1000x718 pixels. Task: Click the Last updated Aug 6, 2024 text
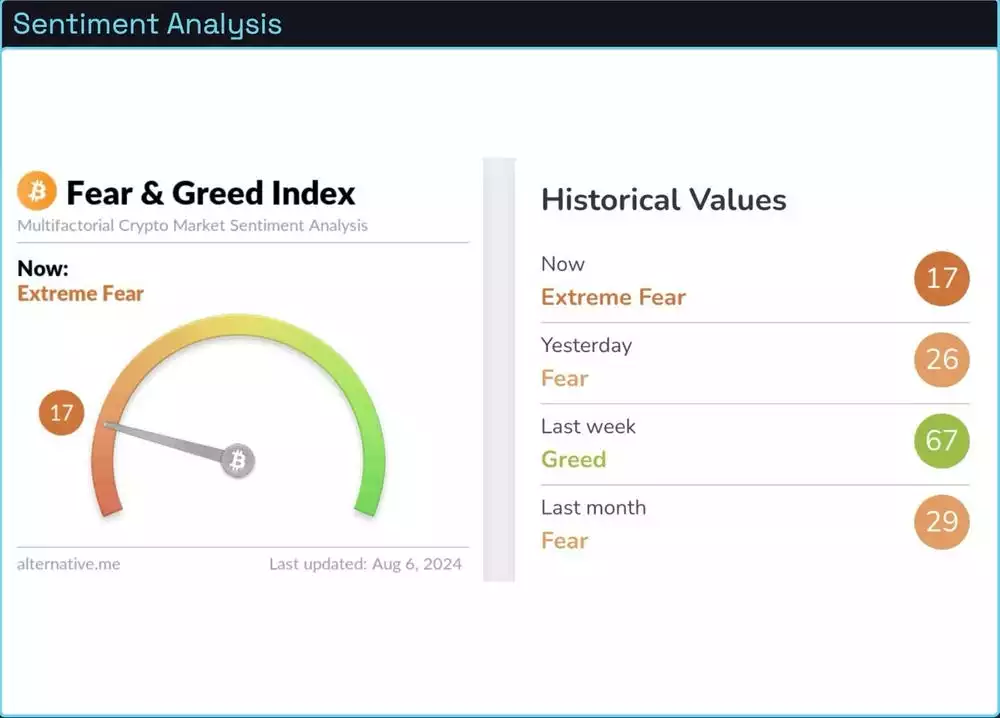[364, 564]
